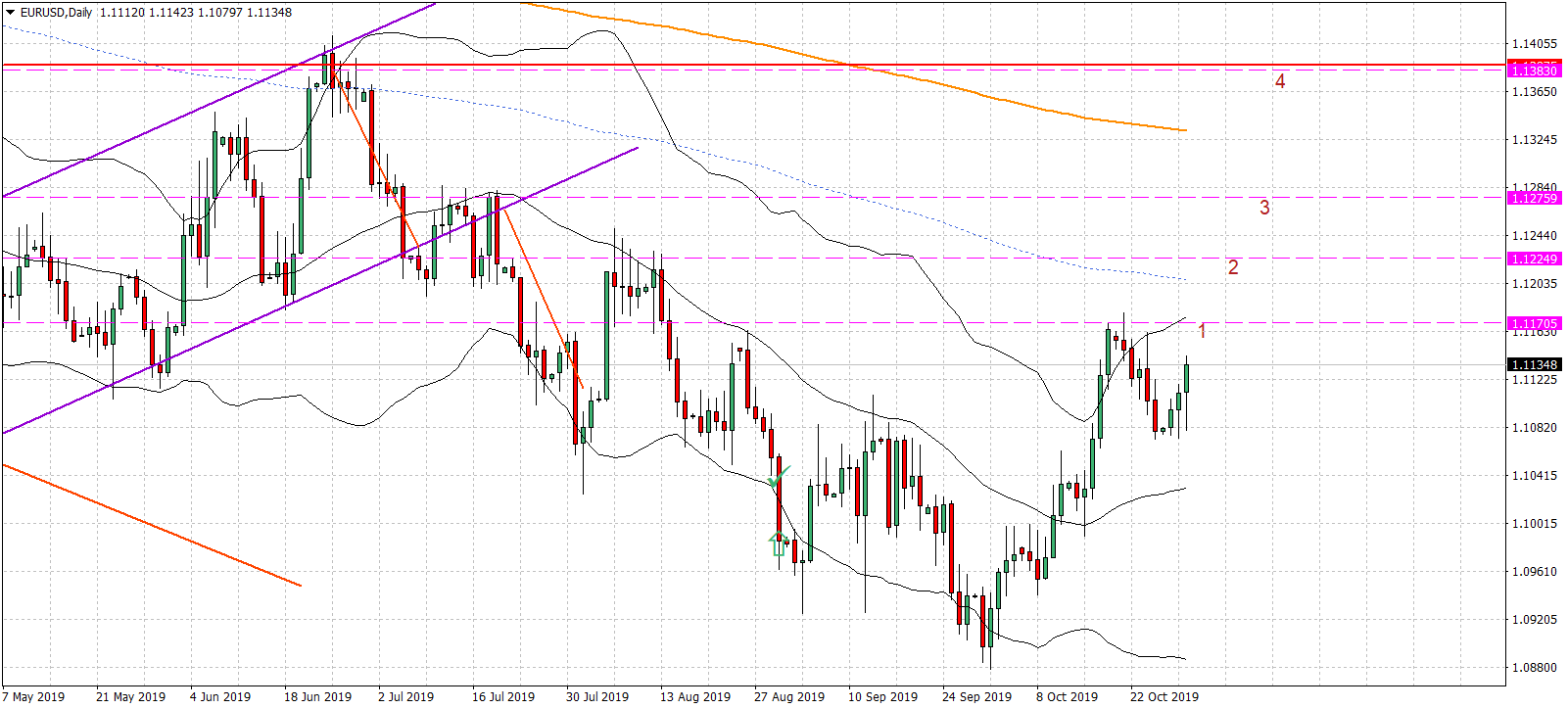
Task: Select the magenta 1.12759 price tag
Action: click(x=1535, y=198)
